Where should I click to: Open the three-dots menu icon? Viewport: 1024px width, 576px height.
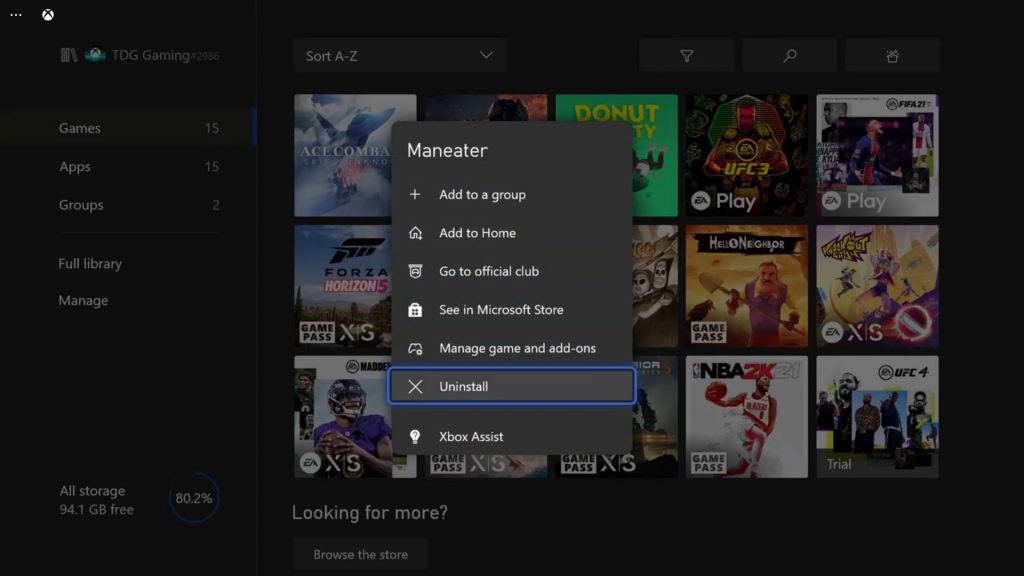16,15
